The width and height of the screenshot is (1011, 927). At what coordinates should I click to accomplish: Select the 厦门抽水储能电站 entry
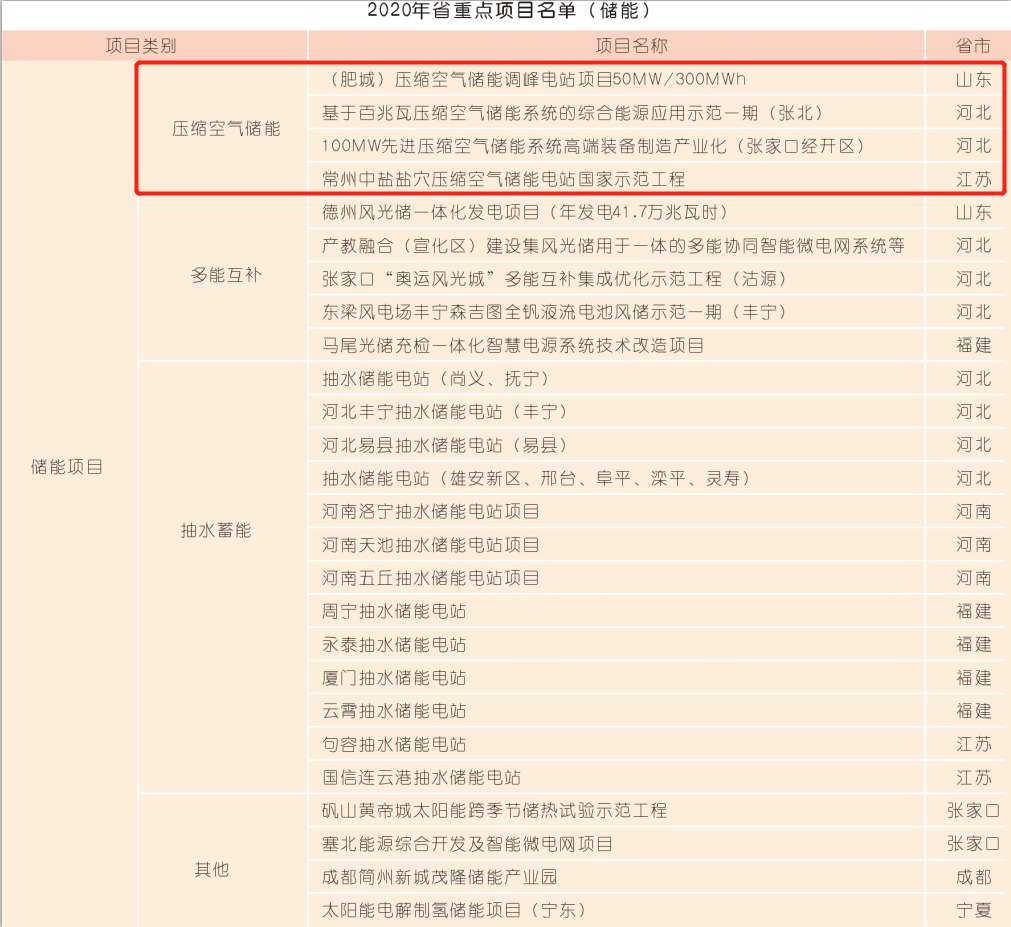(394, 678)
